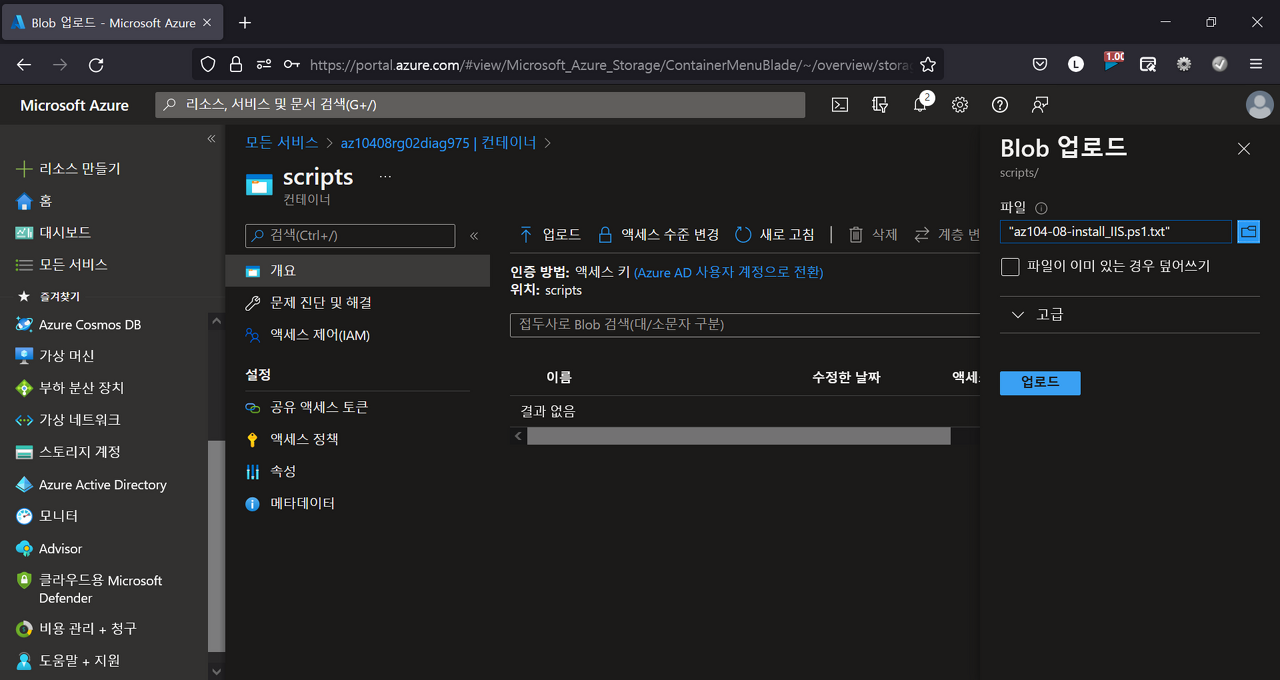Image resolution: width=1280 pixels, height=680 pixels.
Task: Click 삭제 toolbar item
Action: click(x=873, y=235)
